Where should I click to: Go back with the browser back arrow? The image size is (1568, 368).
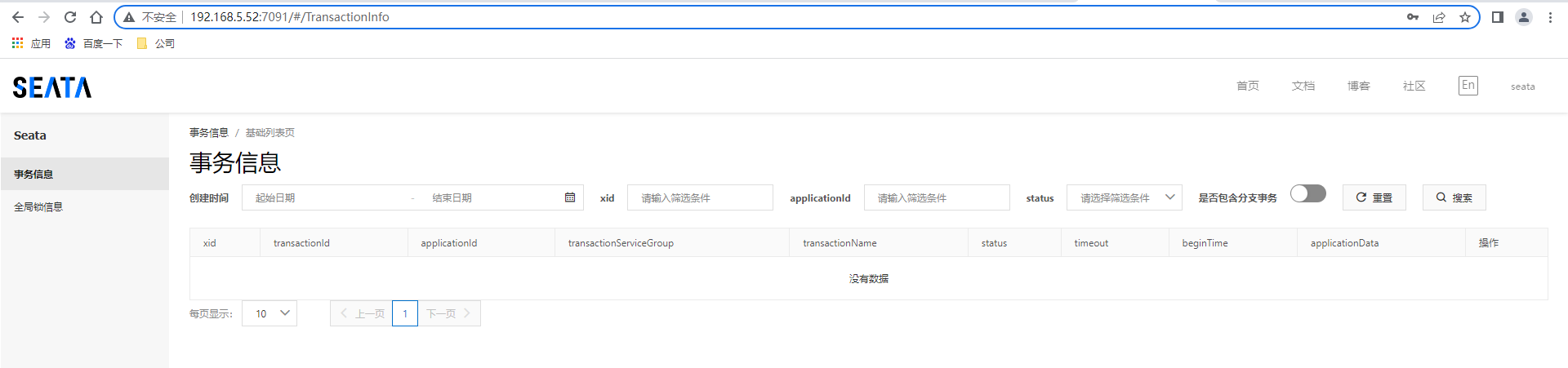click(x=18, y=17)
